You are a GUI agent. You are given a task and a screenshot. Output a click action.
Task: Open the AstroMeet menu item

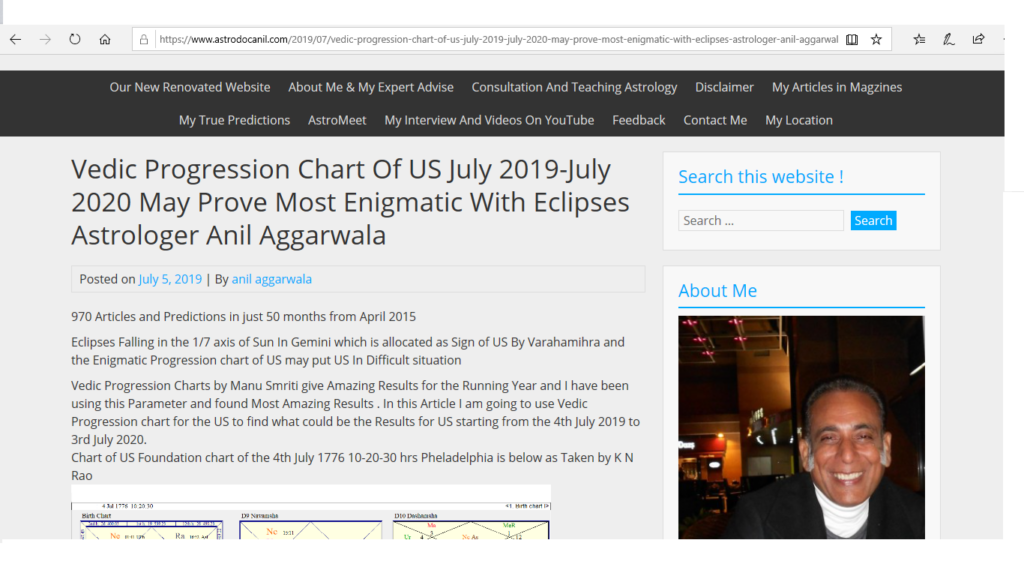(337, 120)
